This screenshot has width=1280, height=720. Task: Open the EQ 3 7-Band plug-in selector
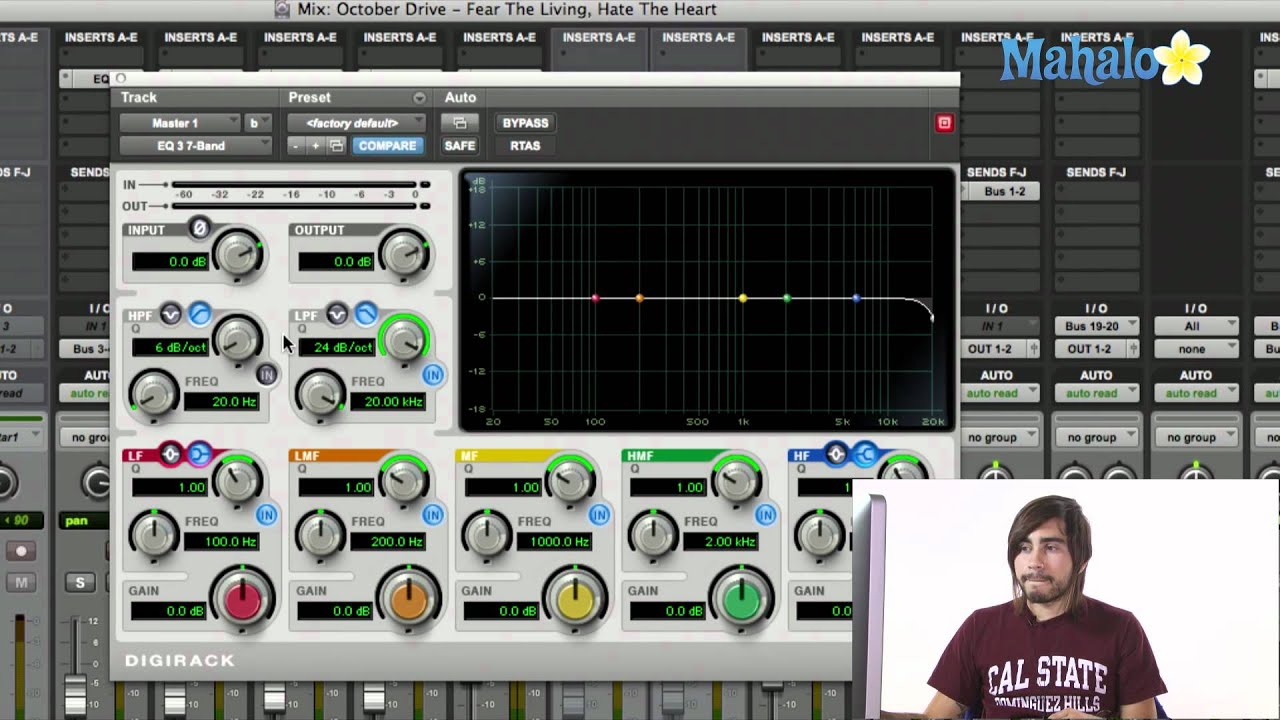pos(195,146)
